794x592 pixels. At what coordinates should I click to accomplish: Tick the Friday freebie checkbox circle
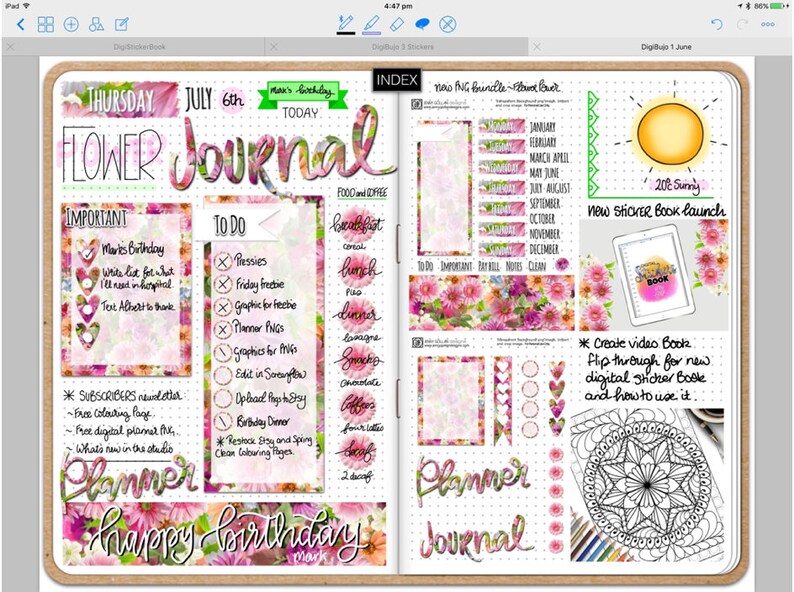(x=223, y=284)
